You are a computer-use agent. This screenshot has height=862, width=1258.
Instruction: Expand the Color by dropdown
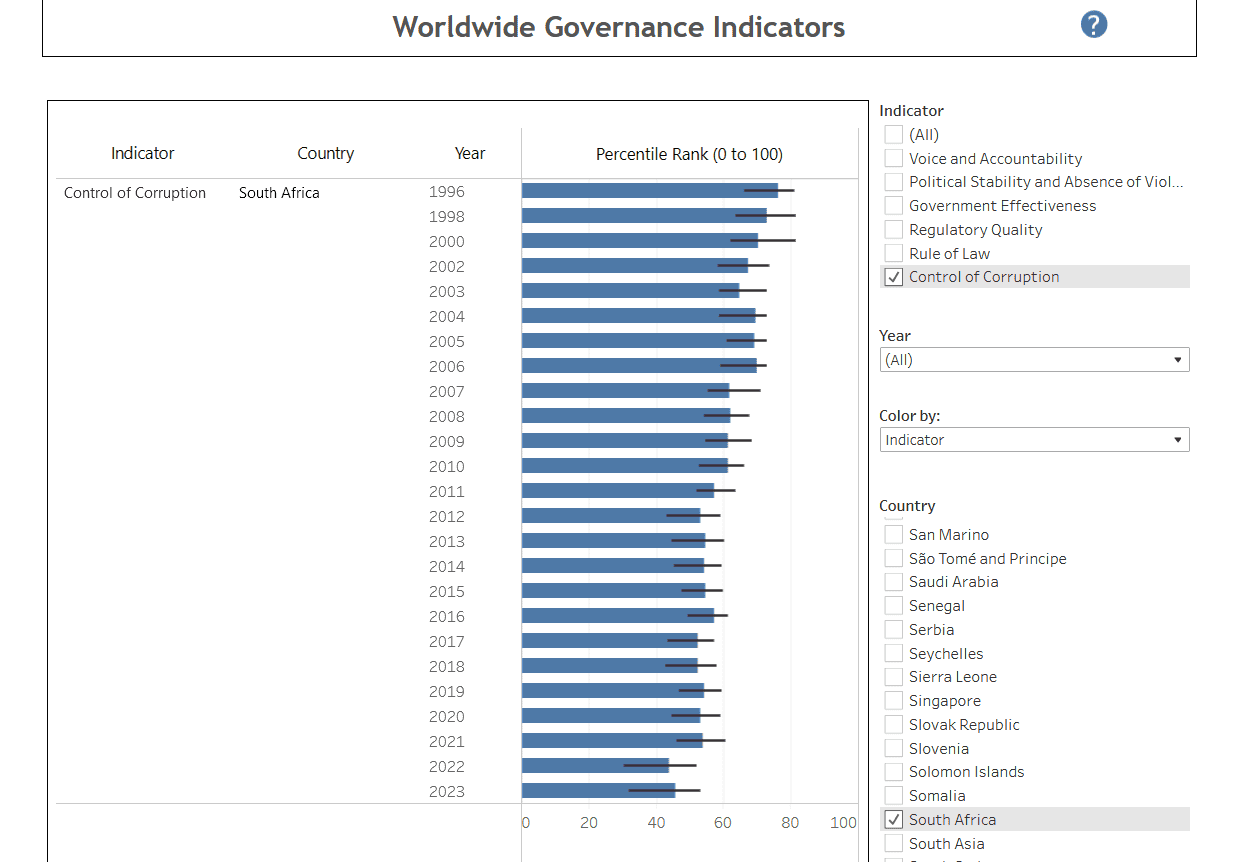(x=1034, y=440)
